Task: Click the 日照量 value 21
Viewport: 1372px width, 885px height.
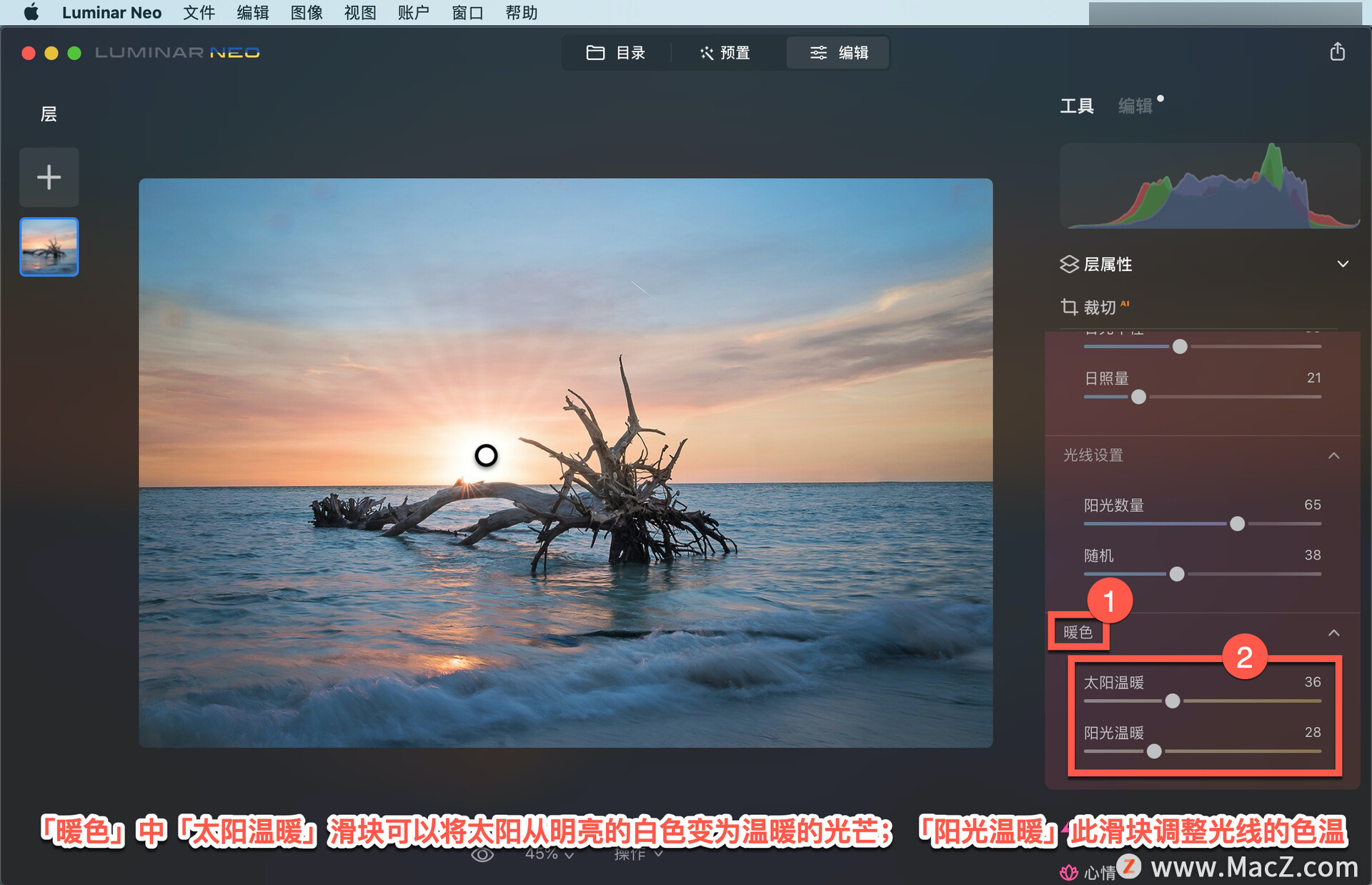Action: 1313,377
